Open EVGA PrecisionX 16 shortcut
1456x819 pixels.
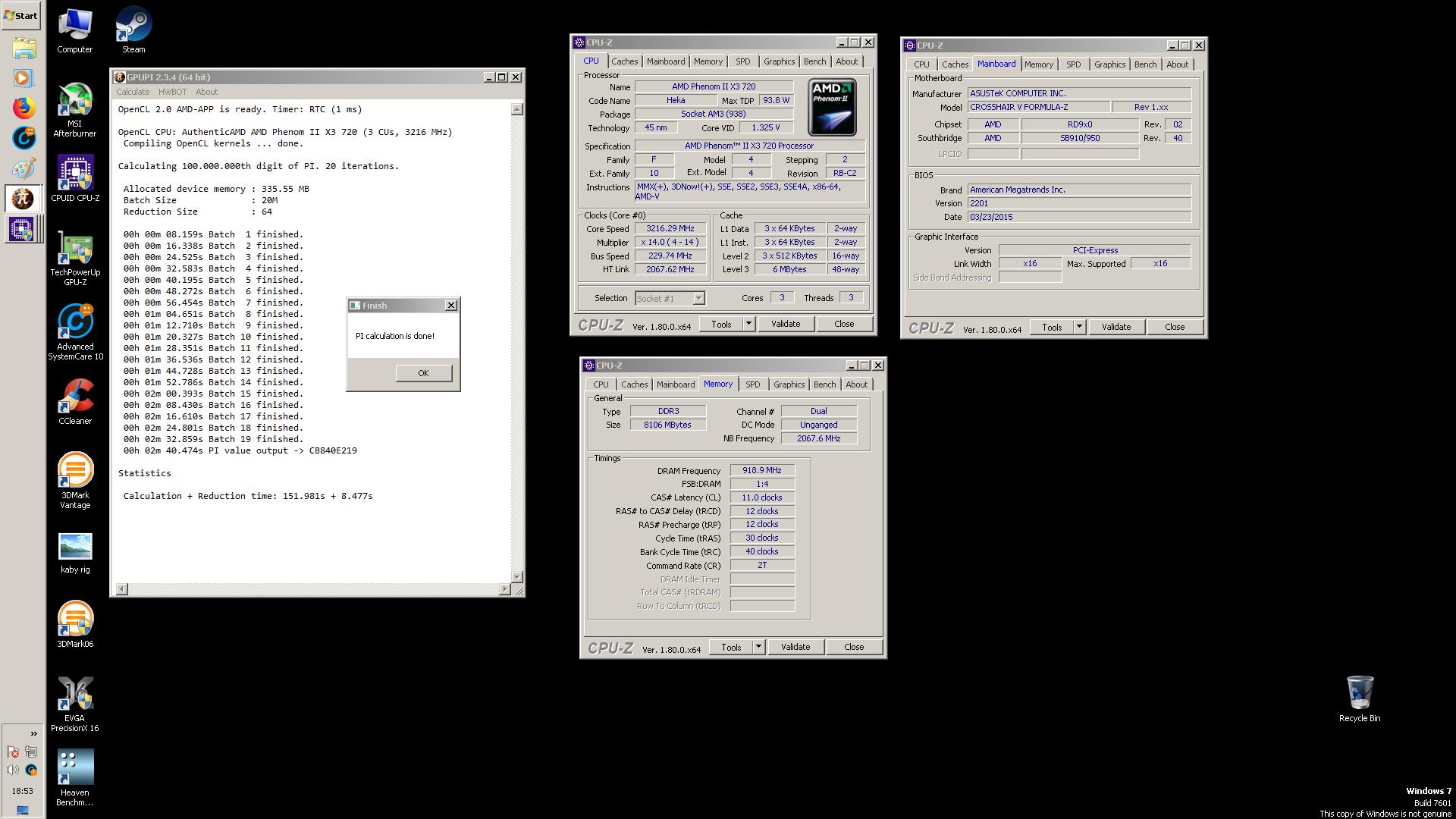coord(75,704)
